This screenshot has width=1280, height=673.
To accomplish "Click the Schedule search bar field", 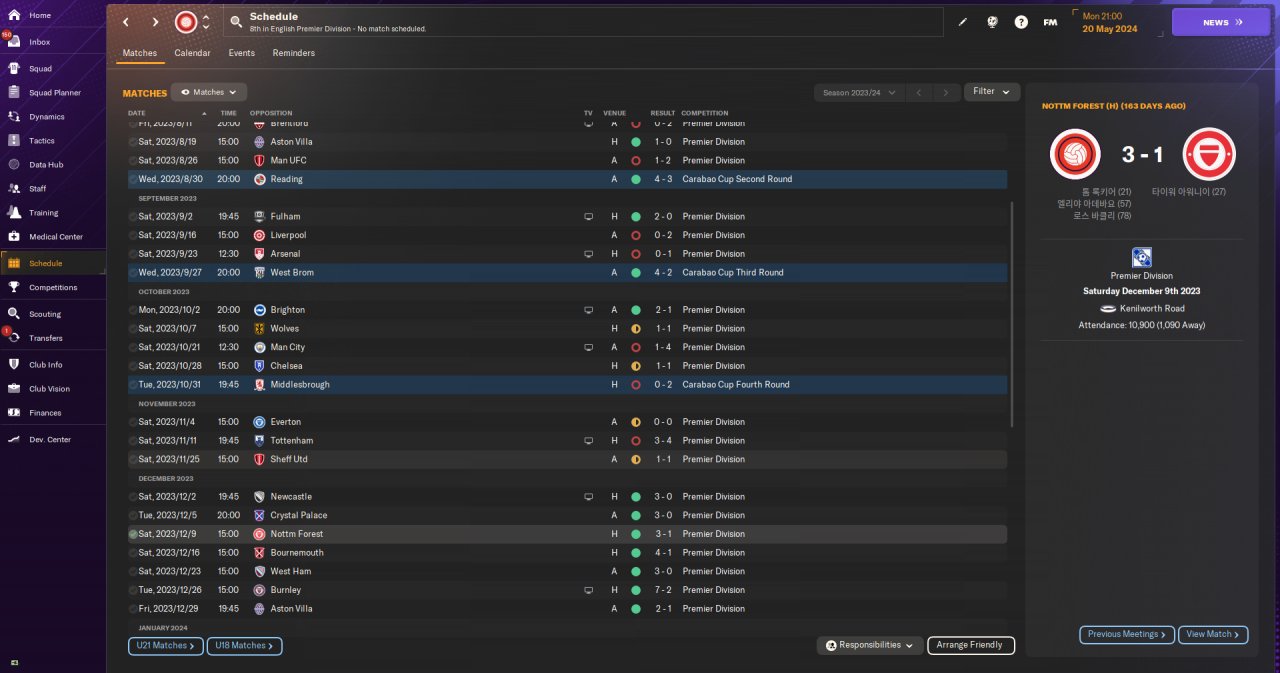I will [583, 22].
